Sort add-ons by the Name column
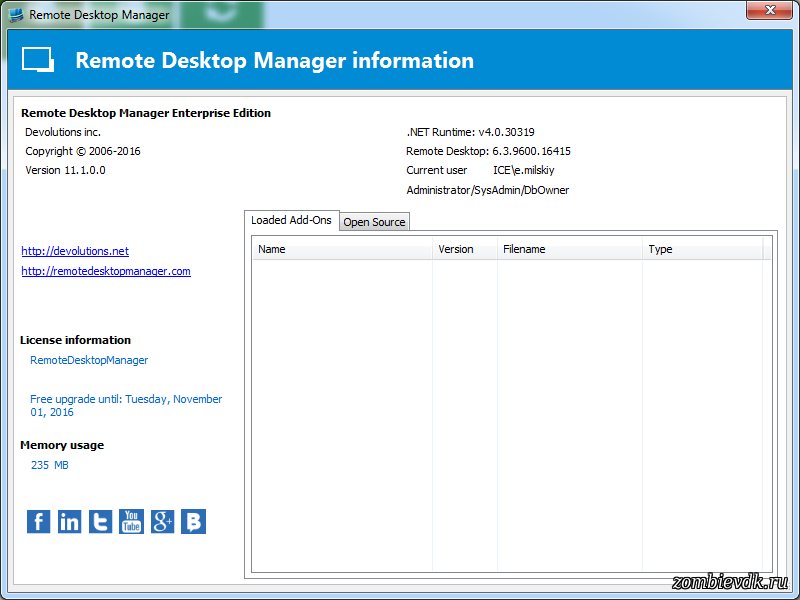 [x=342, y=249]
